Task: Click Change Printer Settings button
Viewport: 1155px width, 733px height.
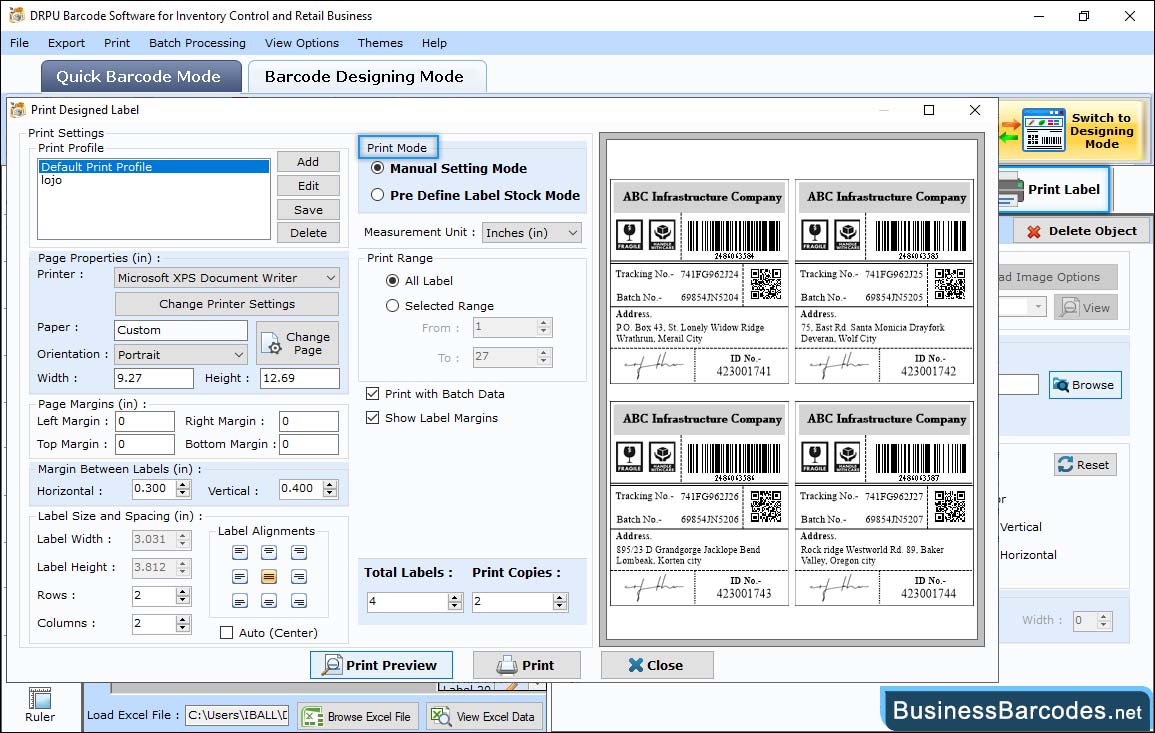Action: tap(227, 304)
